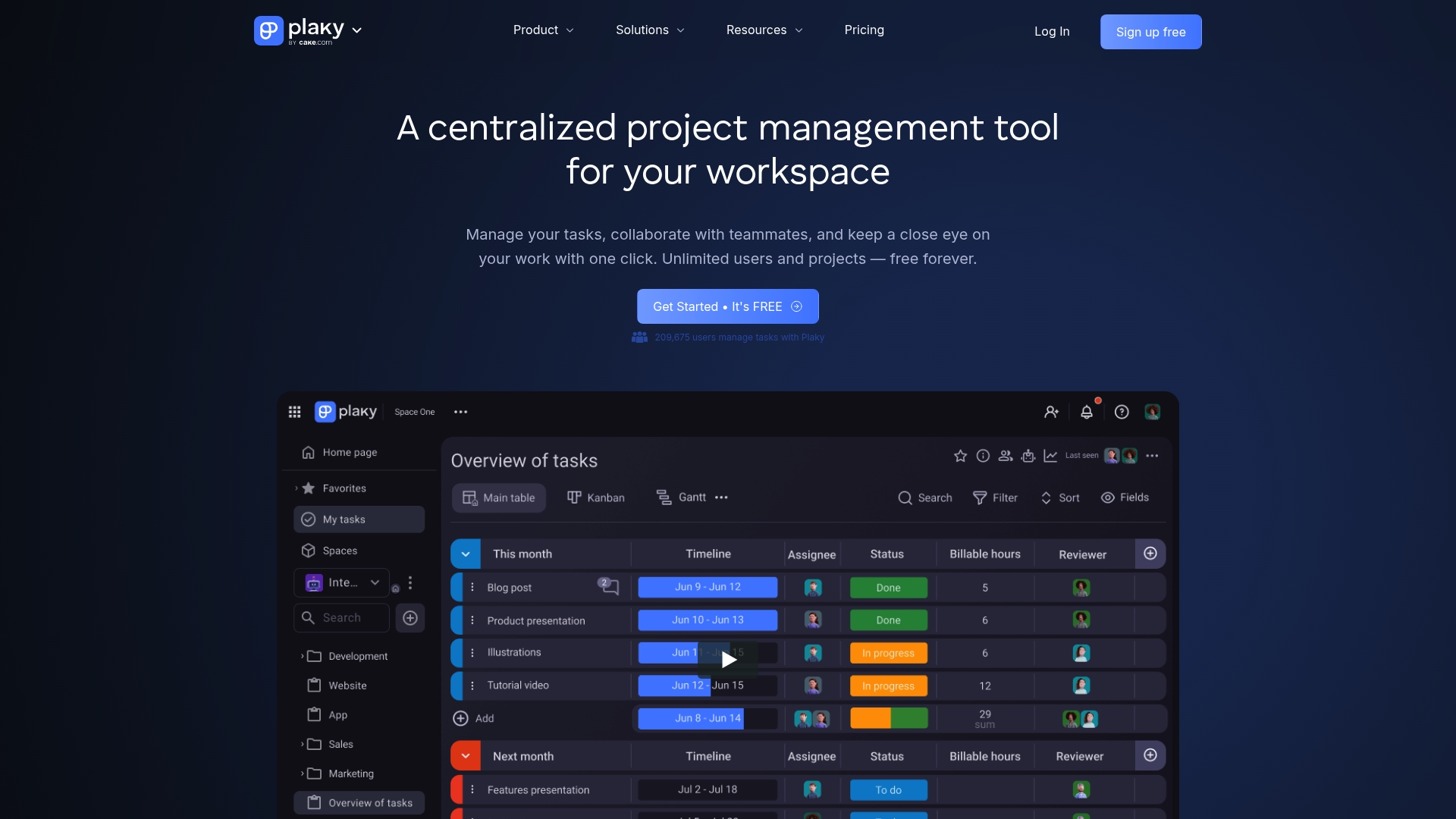Click the automation robot icon
The height and width of the screenshot is (819, 1456).
(1028, 456)
